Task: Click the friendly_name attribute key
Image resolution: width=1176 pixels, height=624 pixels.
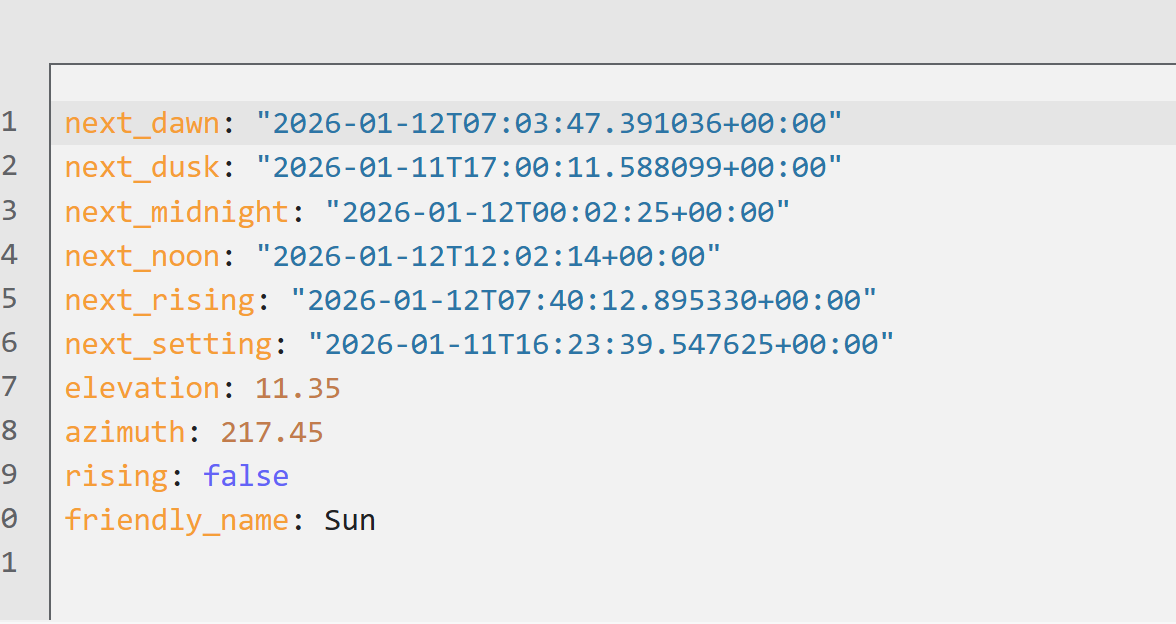Action: [x=176, y=520]
